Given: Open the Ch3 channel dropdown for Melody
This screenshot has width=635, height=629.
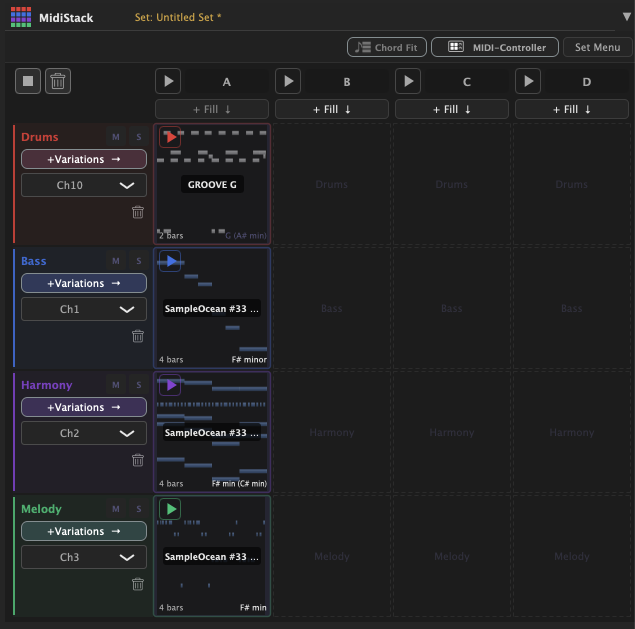Looking at the screenshot, I should [x=84, y=557].
